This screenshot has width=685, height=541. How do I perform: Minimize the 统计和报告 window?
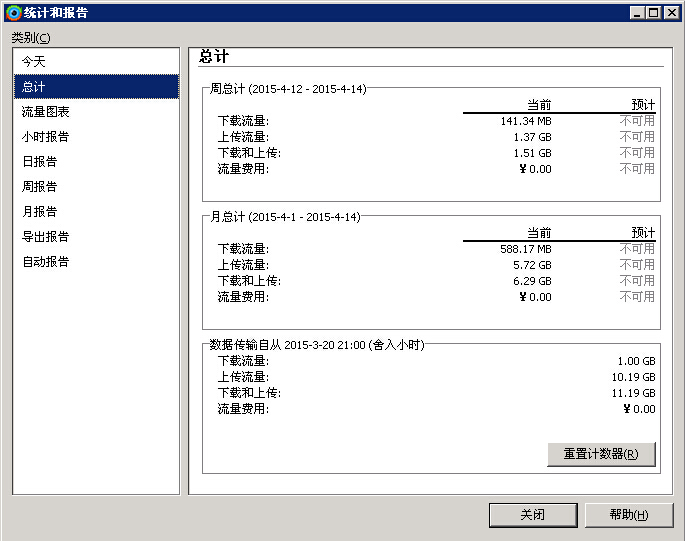coord(637,12)
